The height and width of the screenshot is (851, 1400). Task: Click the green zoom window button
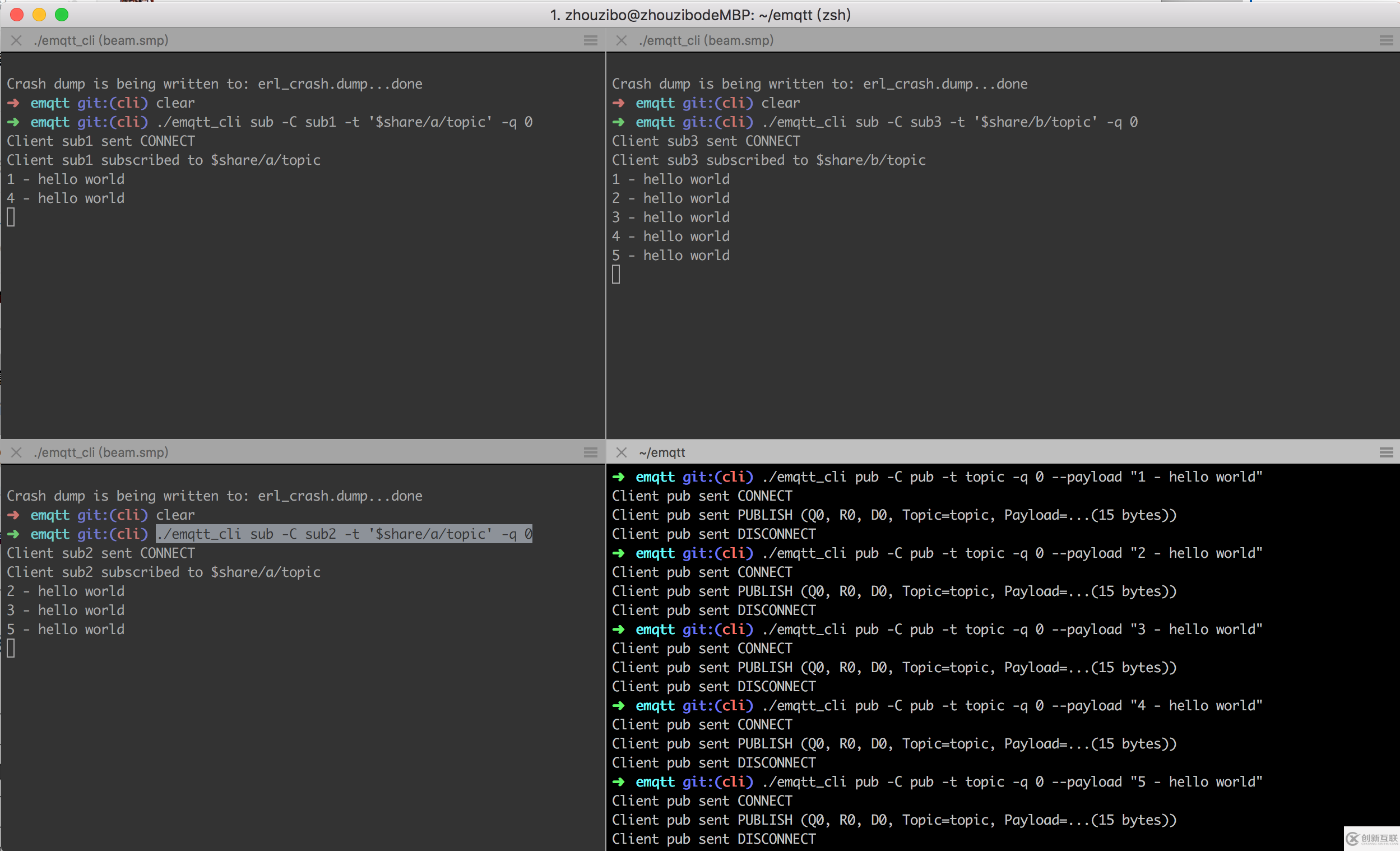click(62, 15)
